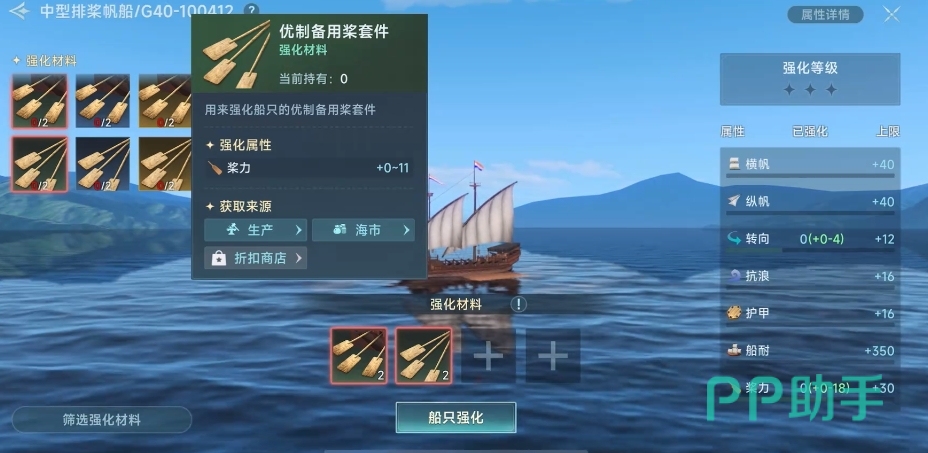Click the 护甲 armor attribute icon
Viewport: 928px width, 453px height.
point(734,313)
